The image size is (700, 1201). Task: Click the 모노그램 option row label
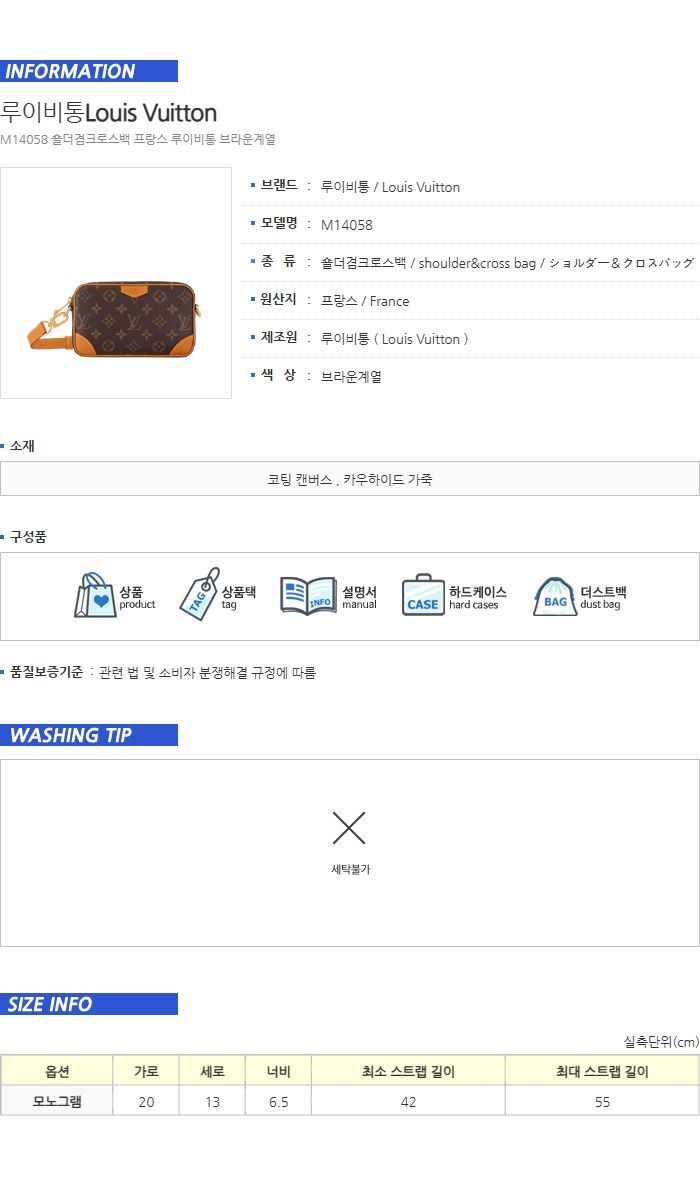click(57, 1101)
